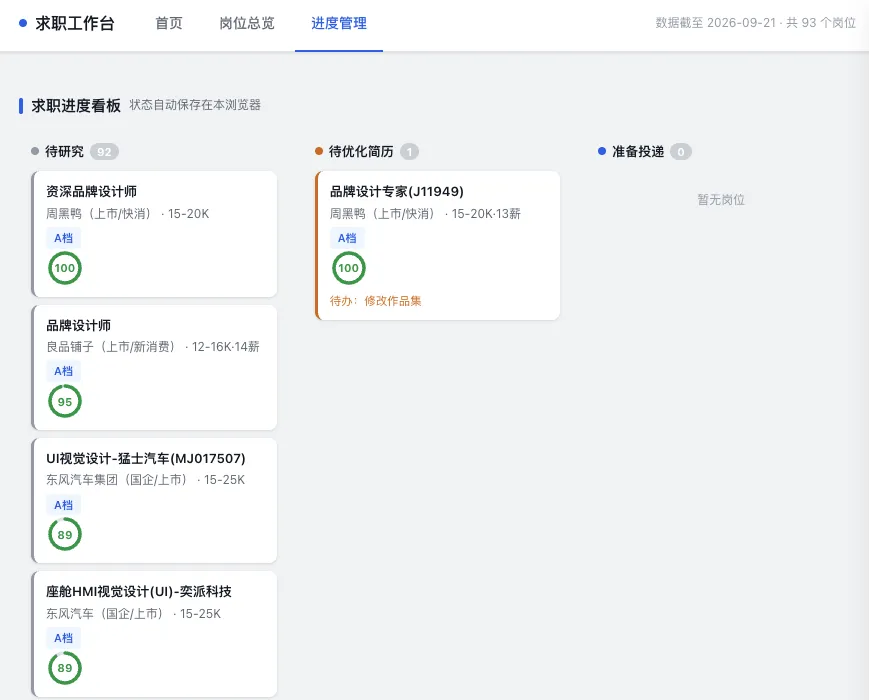Click A档 badge on 资深品牌设计师 card

click(x=64, y=238)
